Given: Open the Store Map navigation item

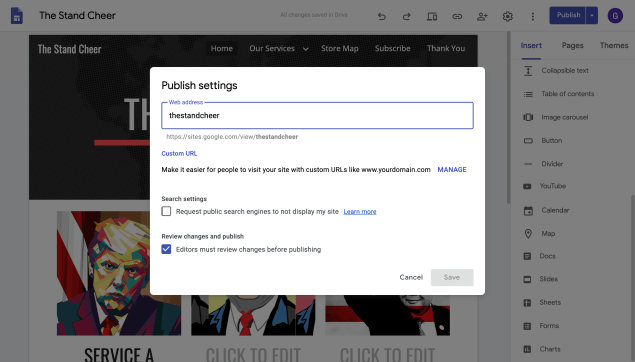Looking at the screenshot, I should tap(339, 49).
